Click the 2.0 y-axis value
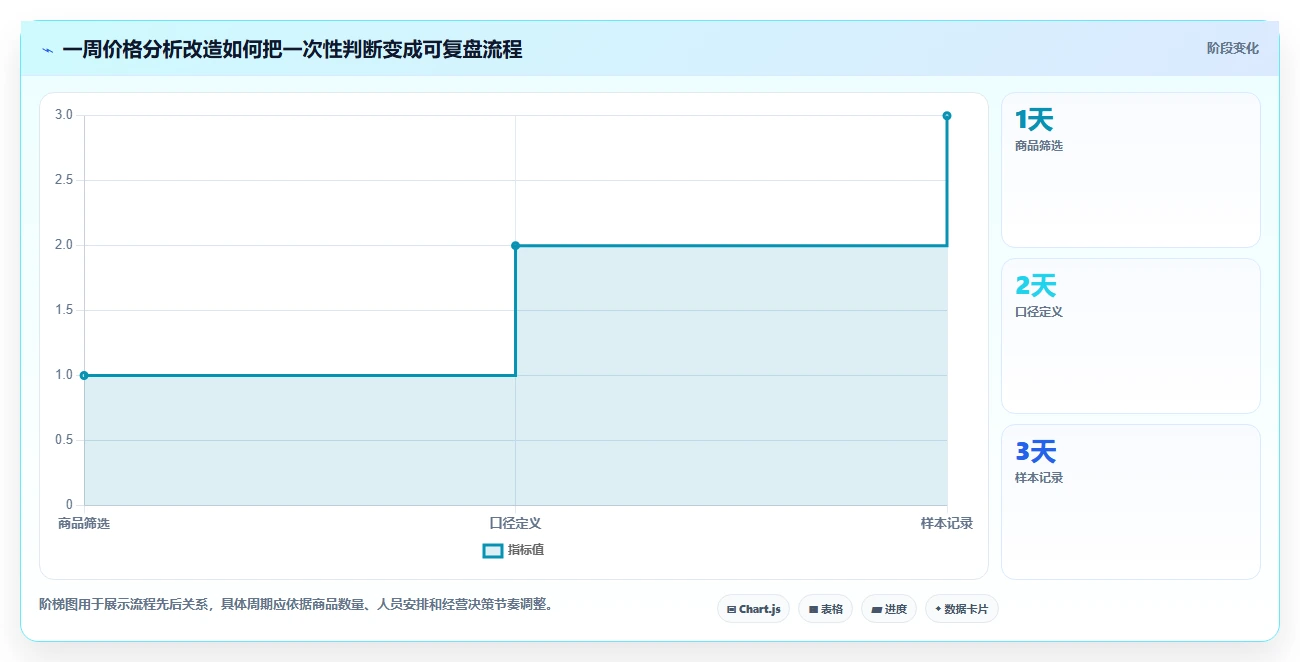Viewport: 1300px width, 662px height. click(64, 245)
